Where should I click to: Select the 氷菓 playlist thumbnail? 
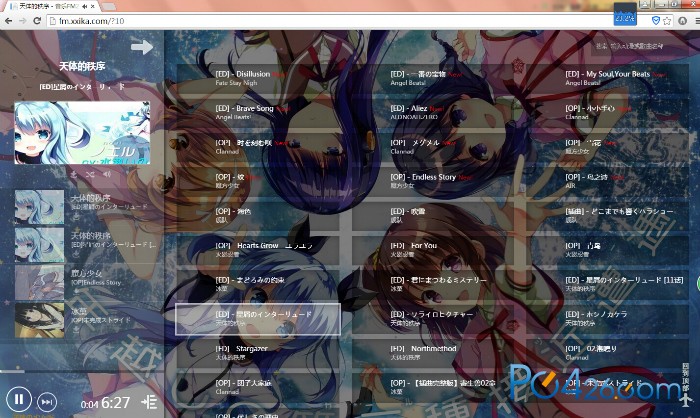(x=39, y=320)
